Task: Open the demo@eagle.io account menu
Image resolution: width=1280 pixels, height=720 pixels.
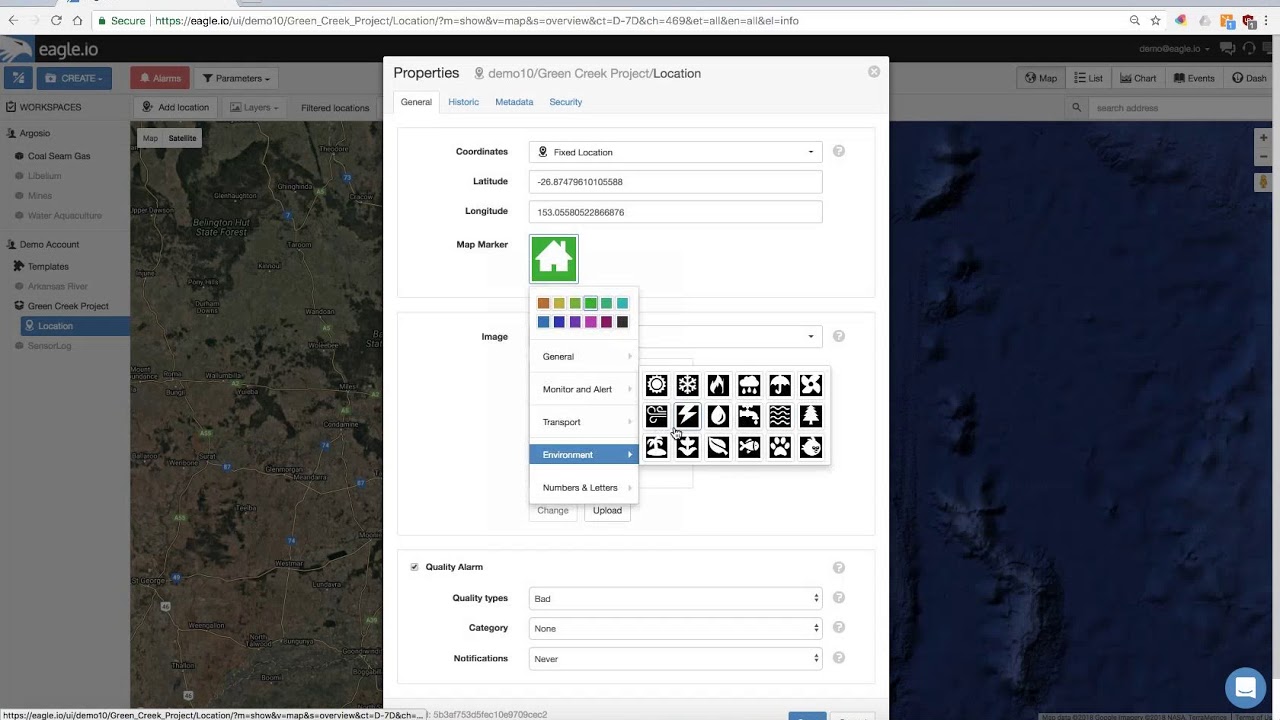Action: (x=1174, y=49)
